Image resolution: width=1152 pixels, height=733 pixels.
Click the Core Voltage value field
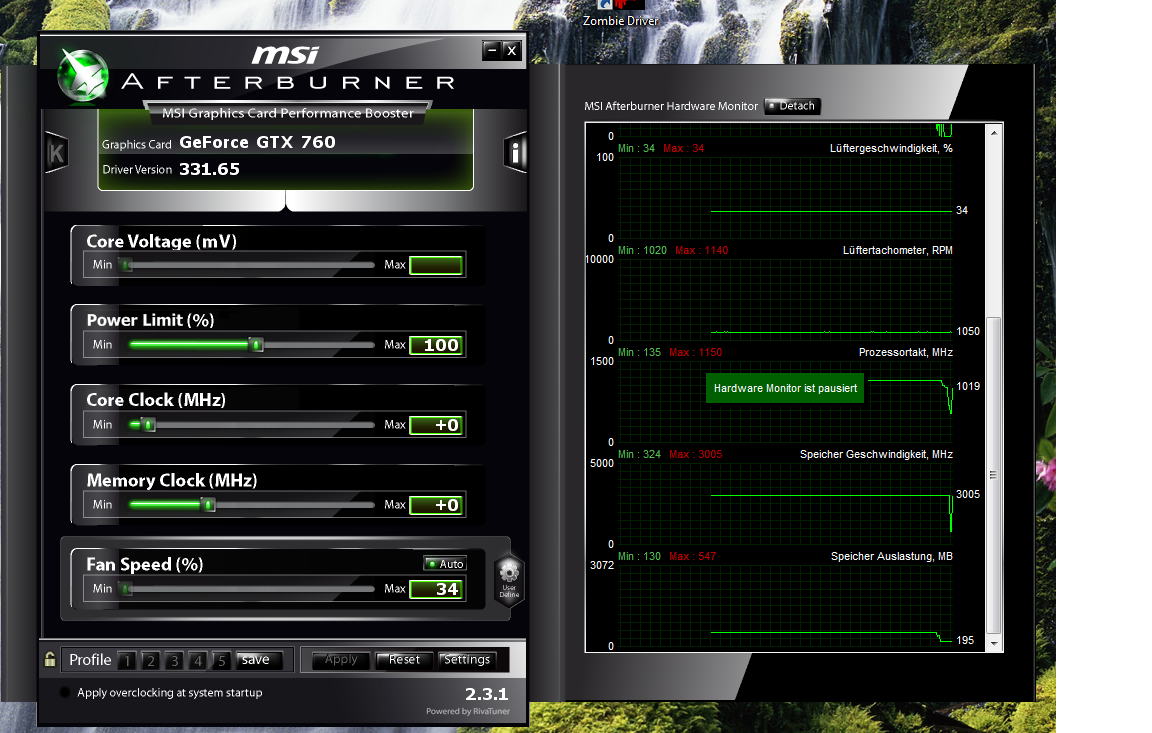436,265
